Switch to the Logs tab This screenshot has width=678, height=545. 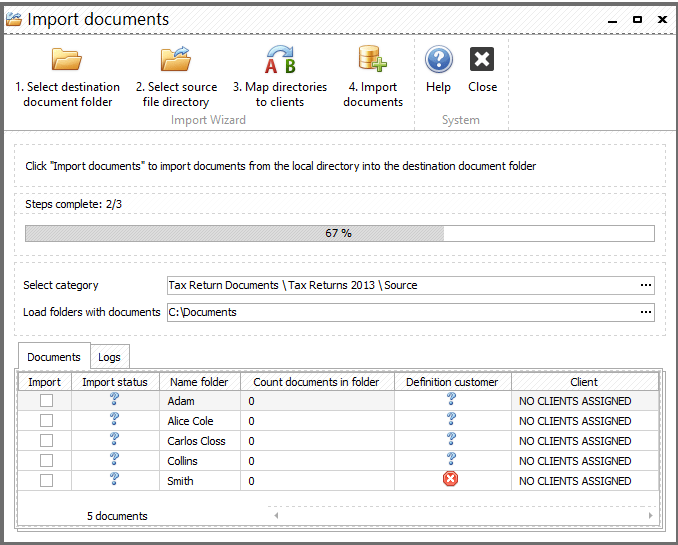point(109,357)
